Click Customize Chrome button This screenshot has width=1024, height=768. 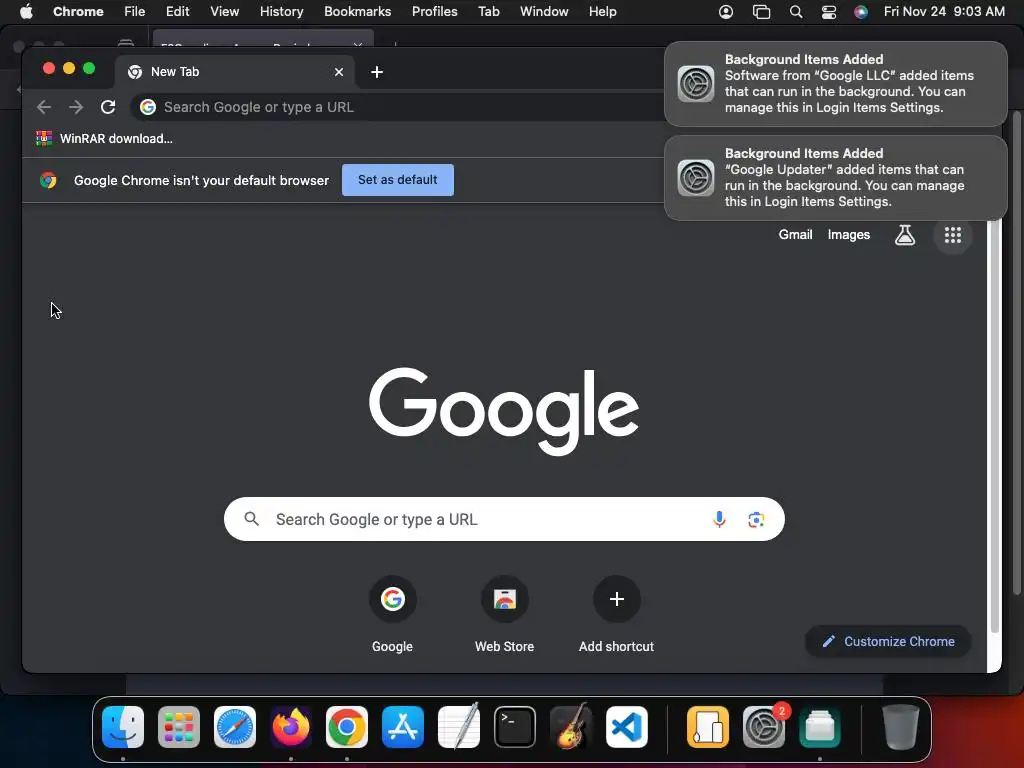888,641
